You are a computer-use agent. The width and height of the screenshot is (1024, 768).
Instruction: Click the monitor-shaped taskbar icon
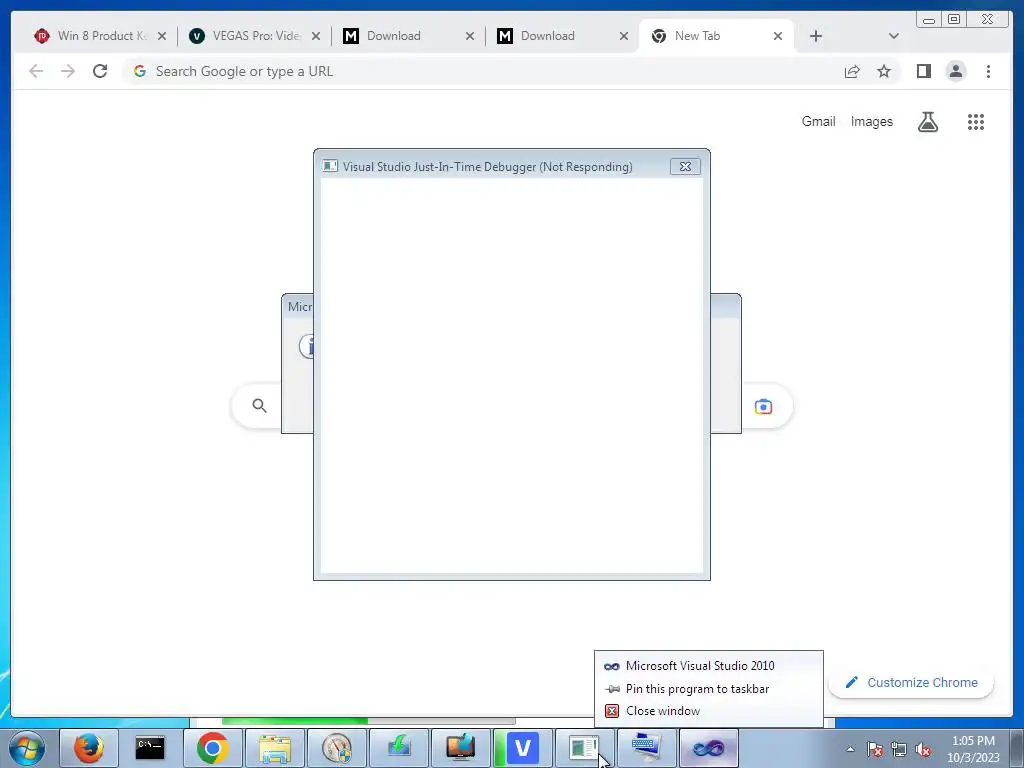point(460,748)
